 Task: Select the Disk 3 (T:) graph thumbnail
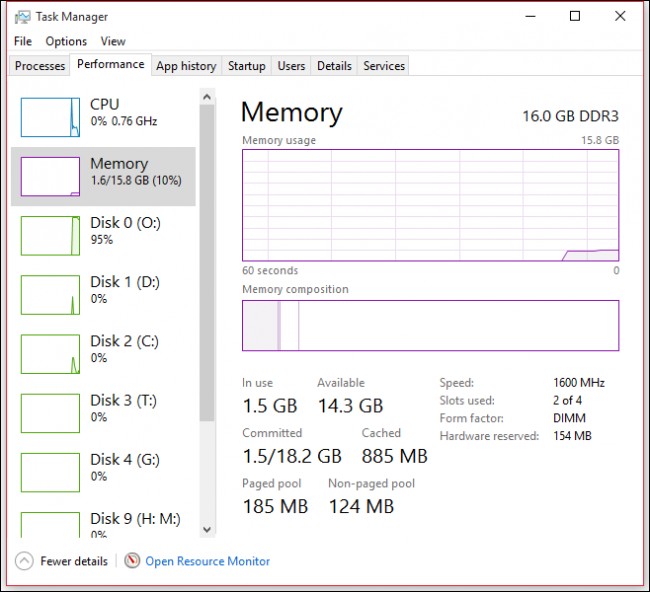tap(50, 413)
